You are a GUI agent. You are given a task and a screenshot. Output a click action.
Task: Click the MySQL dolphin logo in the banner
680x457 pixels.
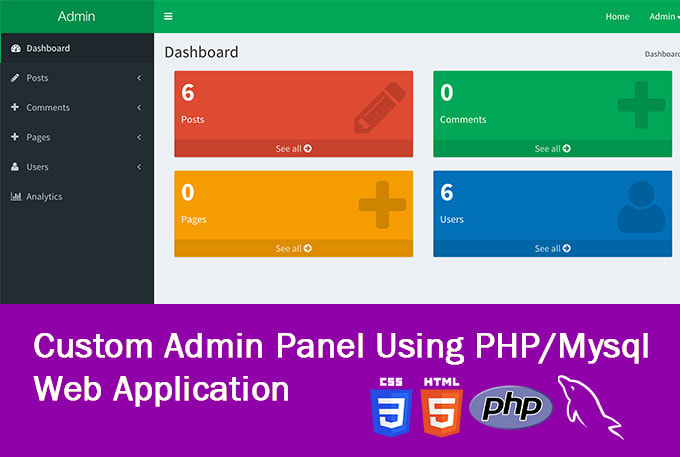coord(591,407)
